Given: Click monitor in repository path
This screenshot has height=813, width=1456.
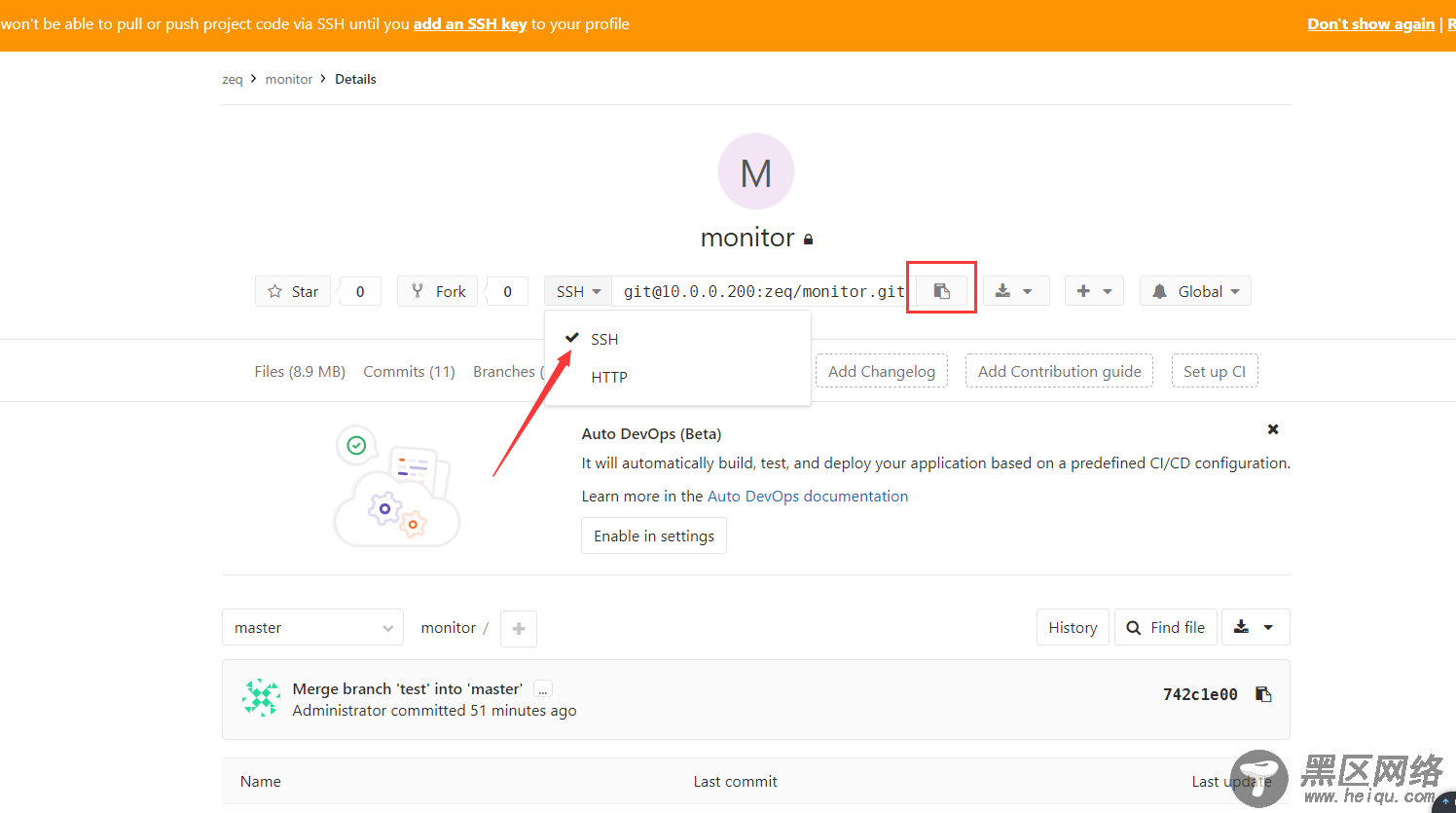Looking at the screenshot, I should pyautogui.click(x=449, y=628).
